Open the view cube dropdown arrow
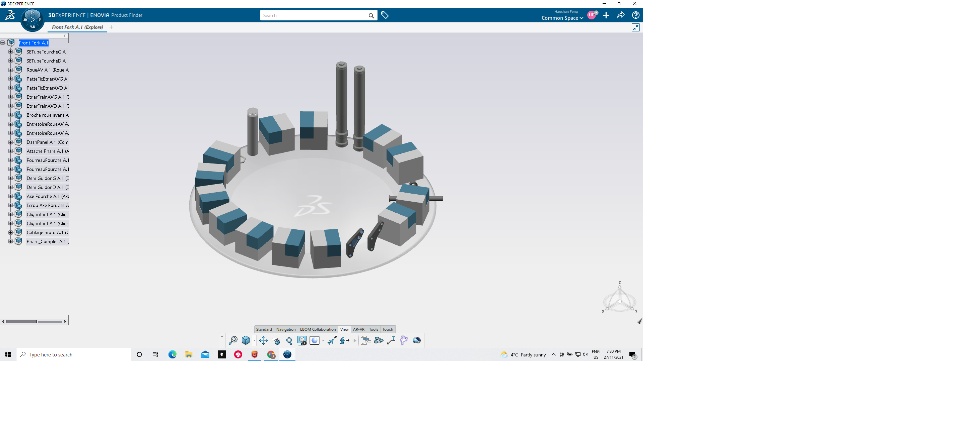960x432 pixels. (x=253, y=341)
